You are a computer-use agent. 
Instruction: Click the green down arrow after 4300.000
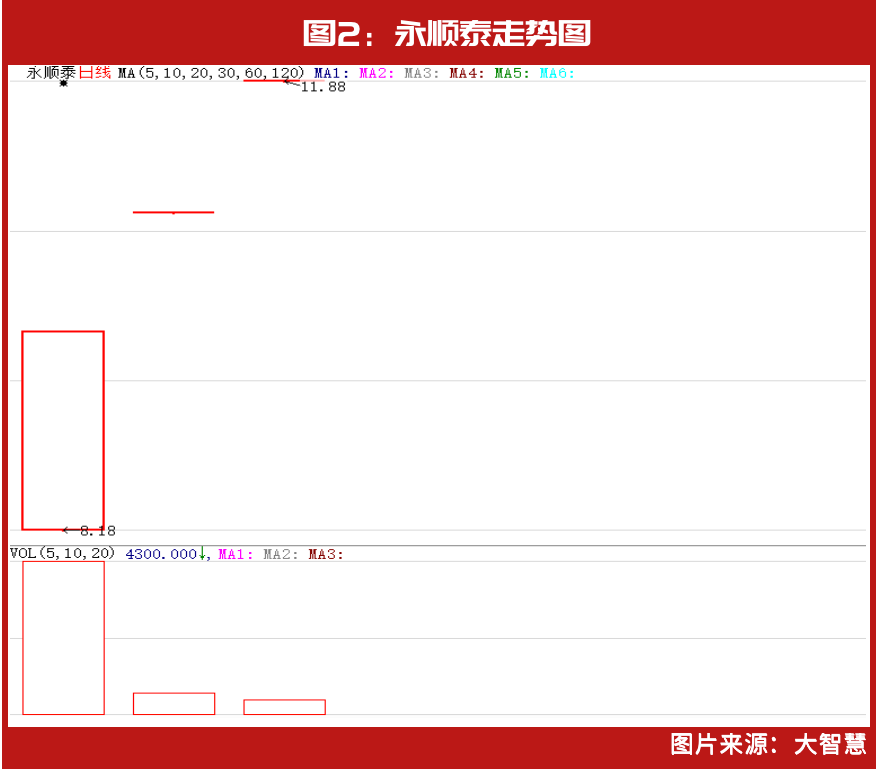pos(202,553)
